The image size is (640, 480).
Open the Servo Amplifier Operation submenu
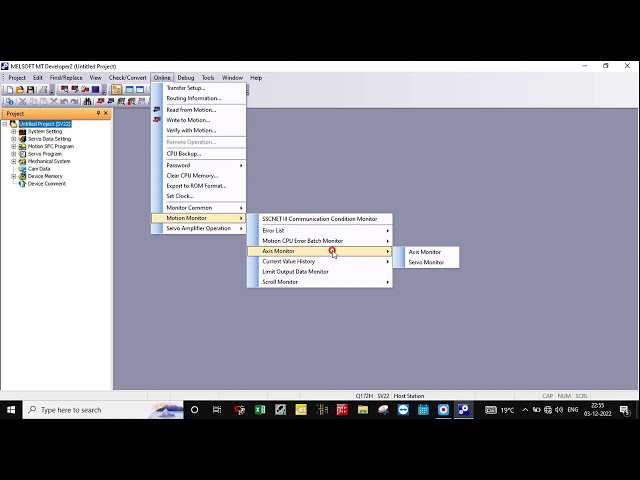(x=198, y=228)
